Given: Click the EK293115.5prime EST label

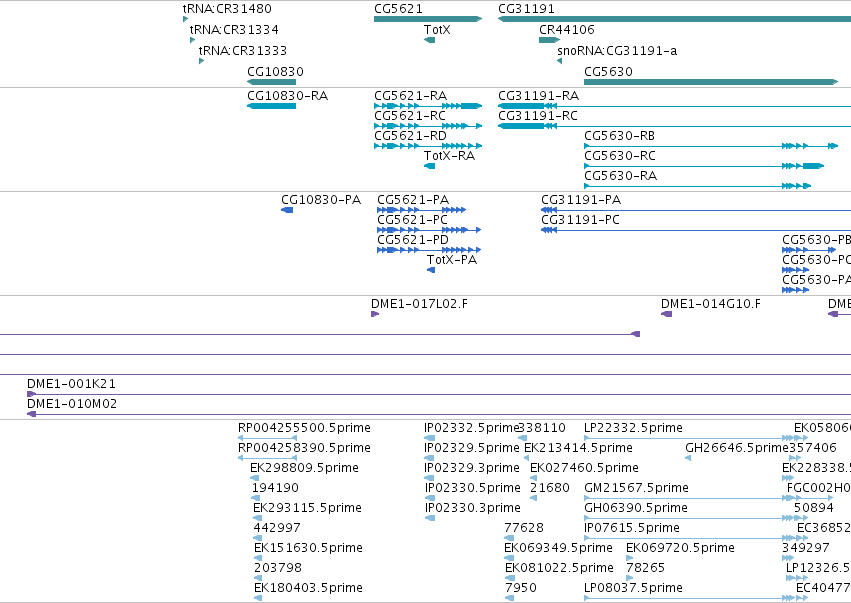Looking at the screenshot, I should [307, 508].
